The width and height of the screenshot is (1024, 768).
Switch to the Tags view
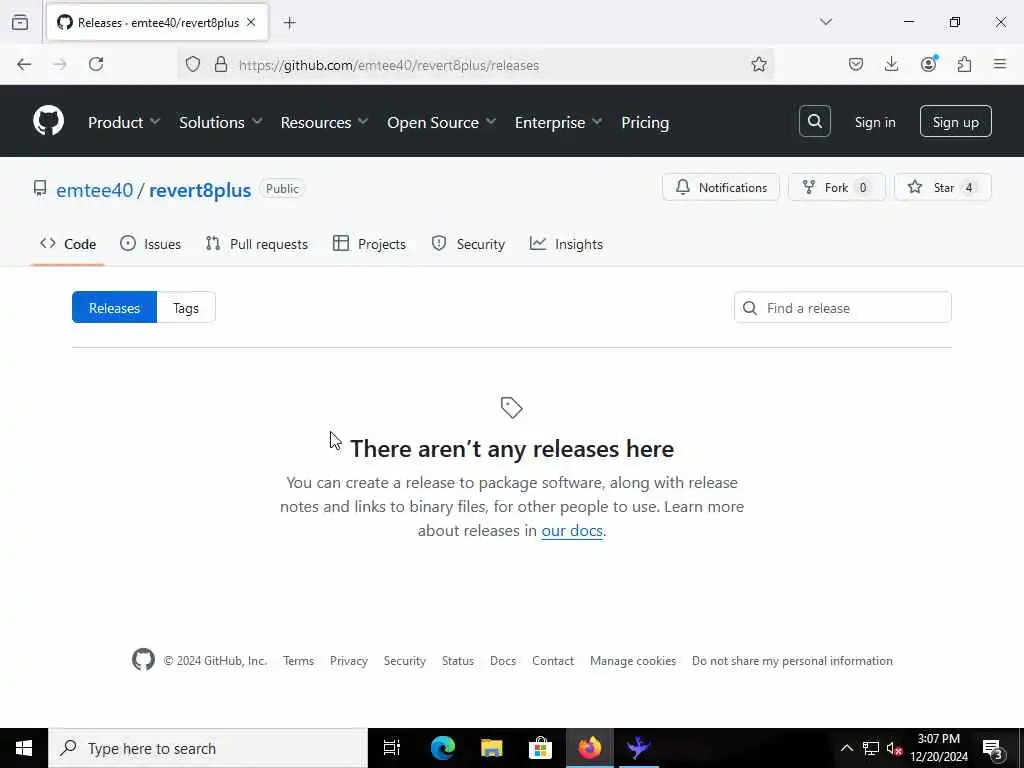(185, 308)
